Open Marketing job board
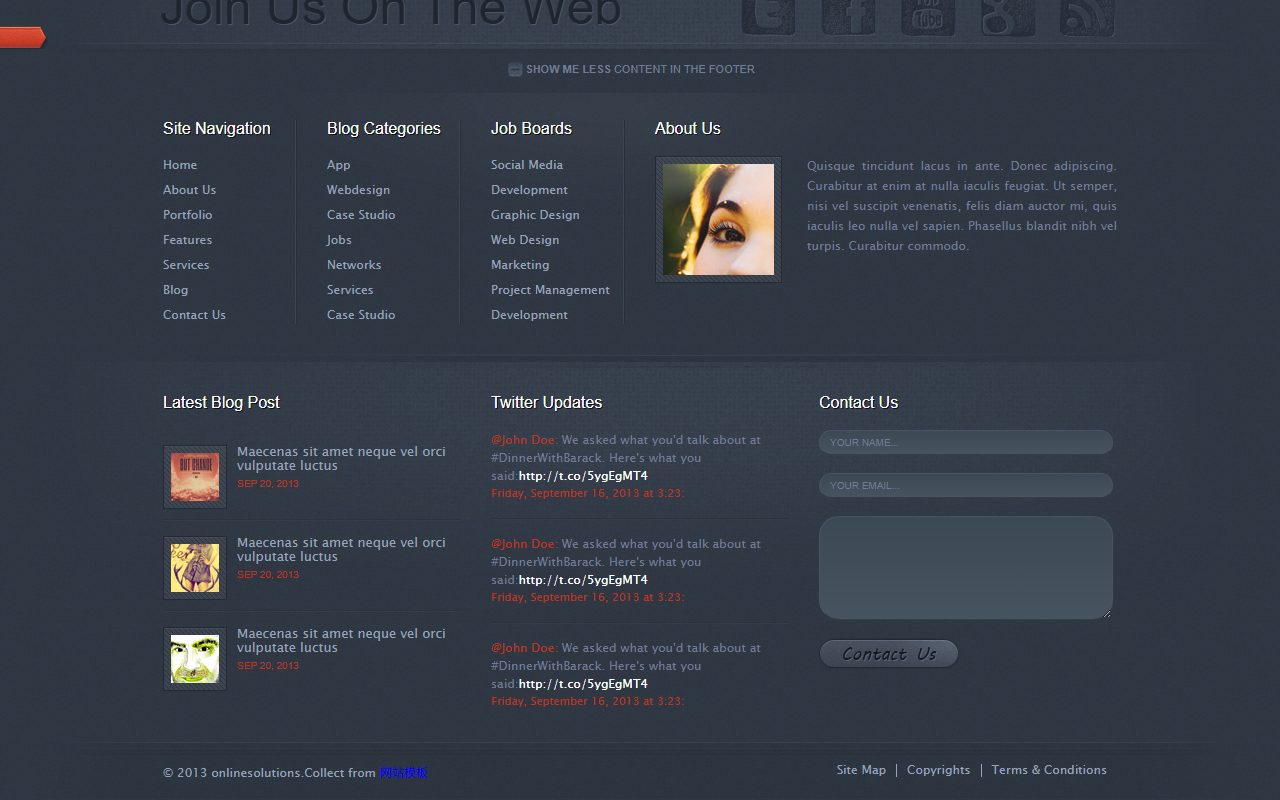The image size is (1280, 800). (520, 265)
